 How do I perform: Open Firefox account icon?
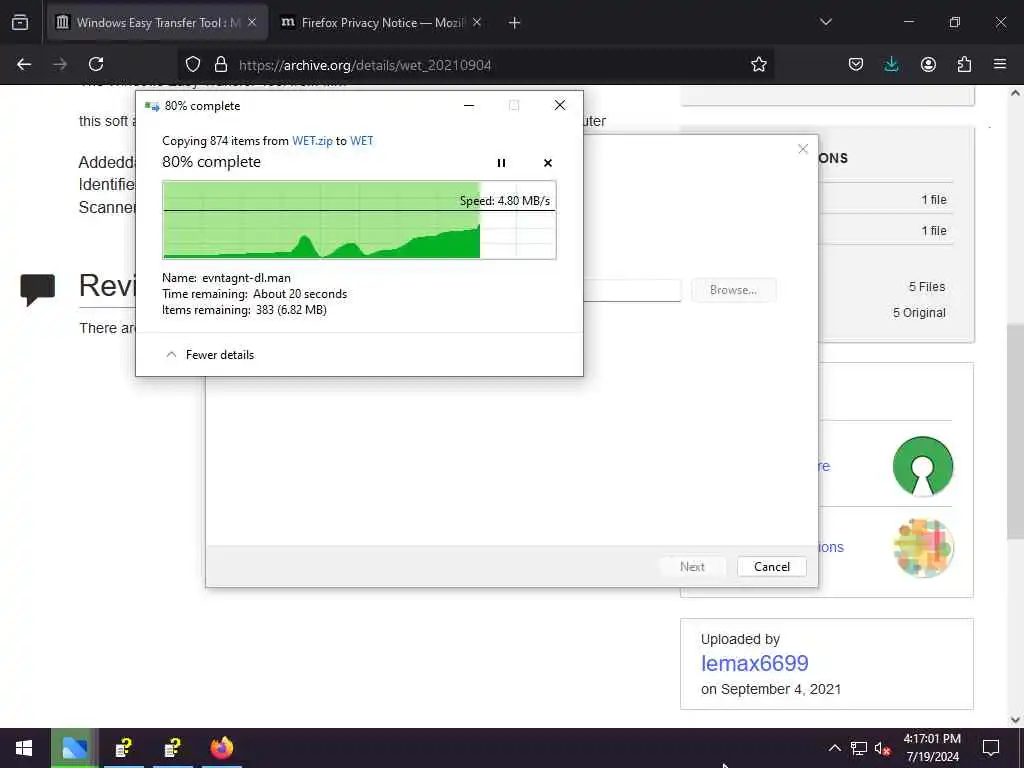click(x=928, y=64)
